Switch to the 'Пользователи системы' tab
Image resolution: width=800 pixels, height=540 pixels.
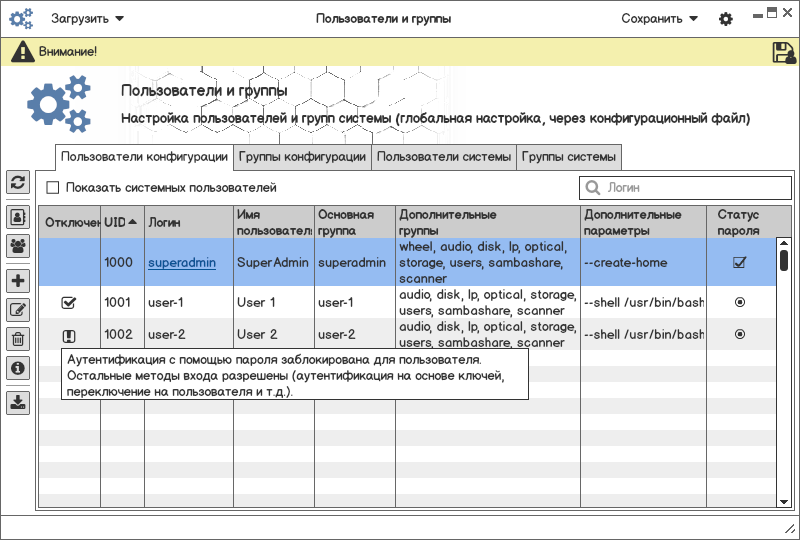tap(444, 157)
